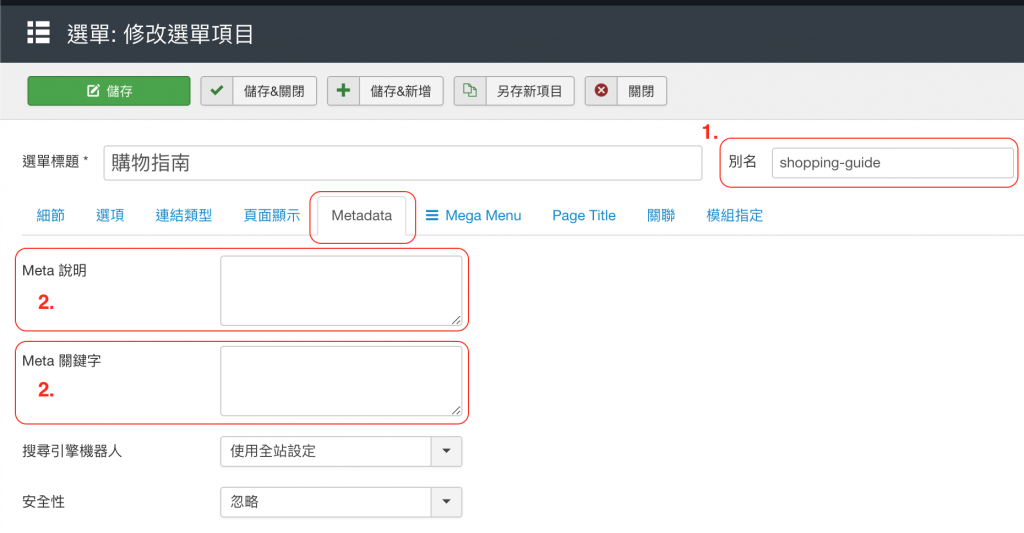Click the checkmark icon on 儲存&關閉
Viewport: 1024px width, 533px height.
pyautogui.click(x=217, y=91)
